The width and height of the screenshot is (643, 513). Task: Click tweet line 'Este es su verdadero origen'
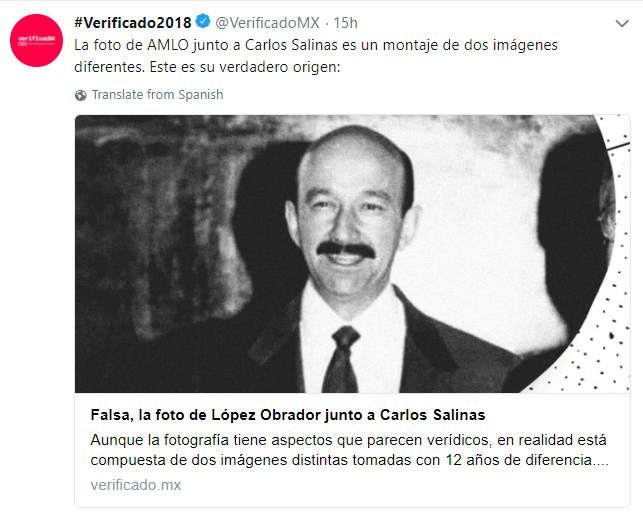point(245,67)
